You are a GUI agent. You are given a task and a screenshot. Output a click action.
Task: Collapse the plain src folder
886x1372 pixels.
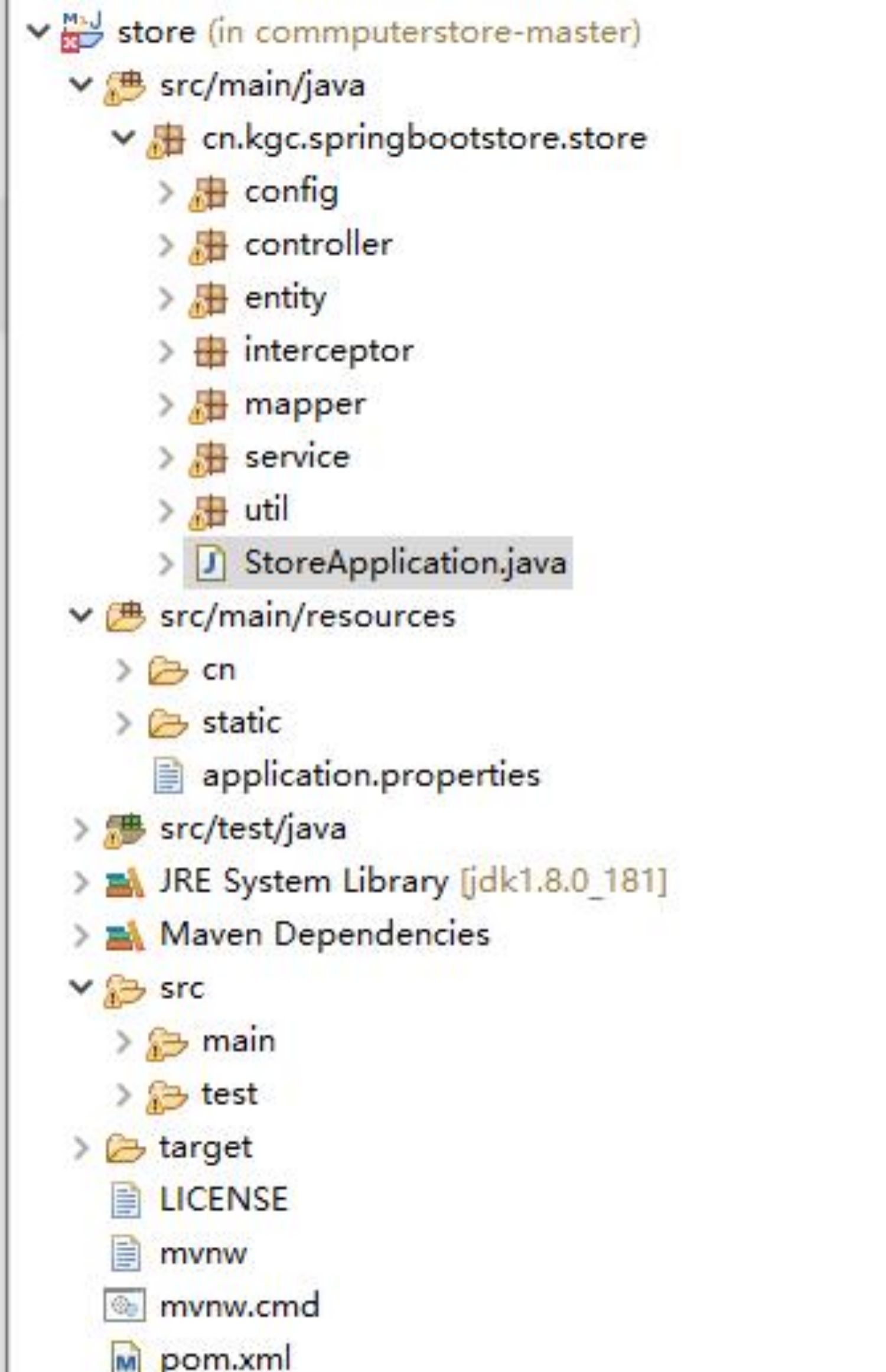81,987
